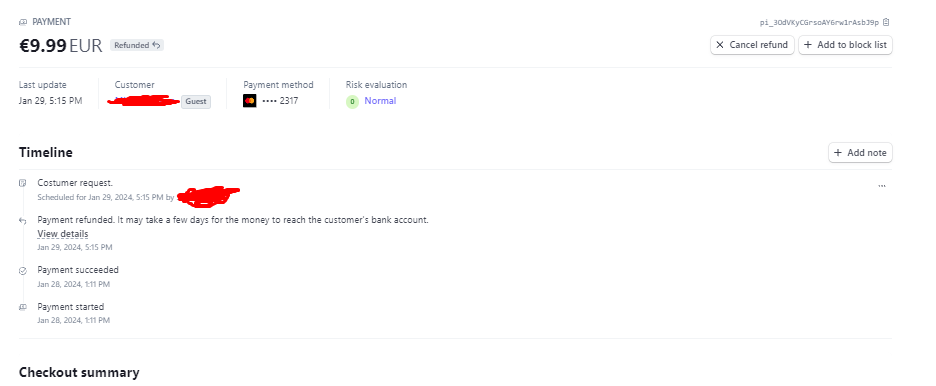Click the Payment succeeded checkmark icon
936x386 pixels.
coord(23,270)
